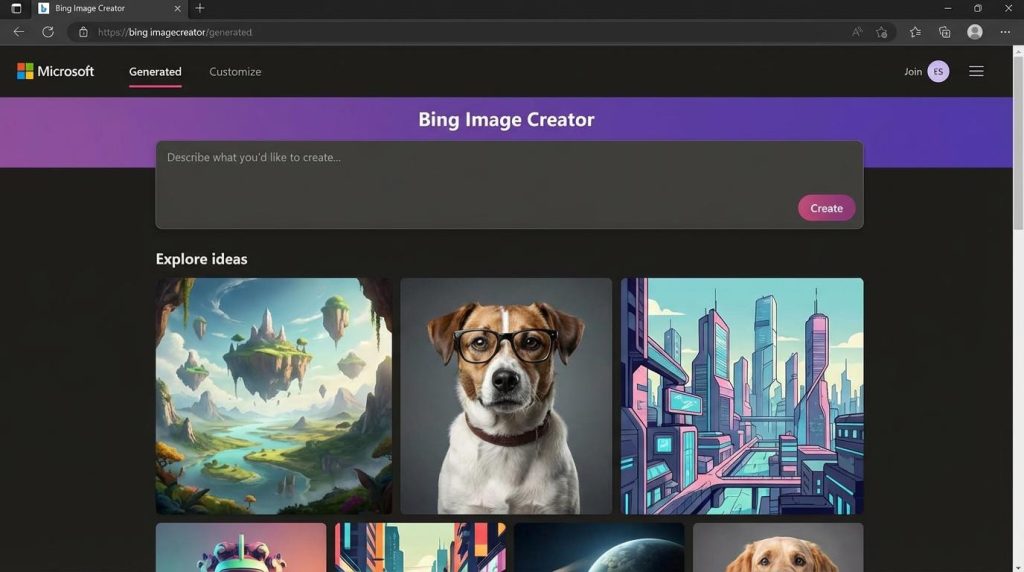Click the read aloud icon in address bar
1024x572 pixels.
(857, 32)
